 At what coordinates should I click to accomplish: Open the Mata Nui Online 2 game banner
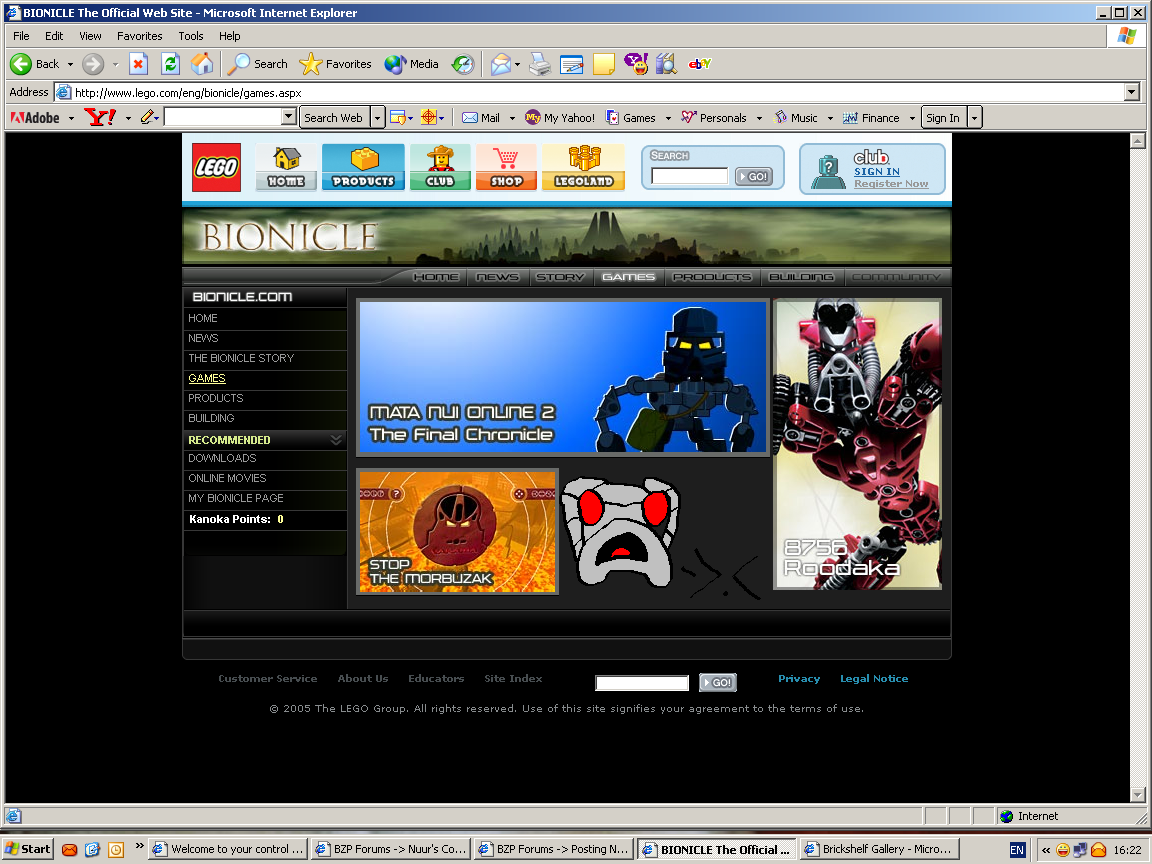563,377
